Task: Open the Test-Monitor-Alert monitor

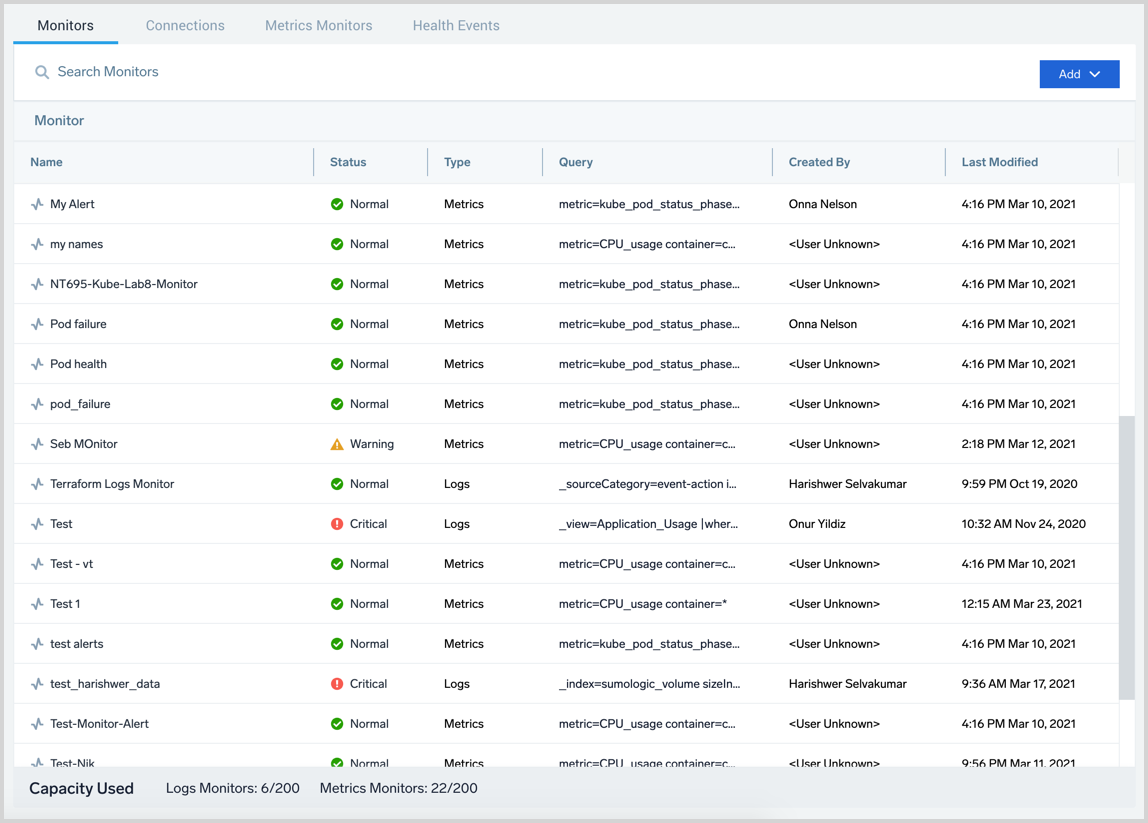Action: coord(99,724)
